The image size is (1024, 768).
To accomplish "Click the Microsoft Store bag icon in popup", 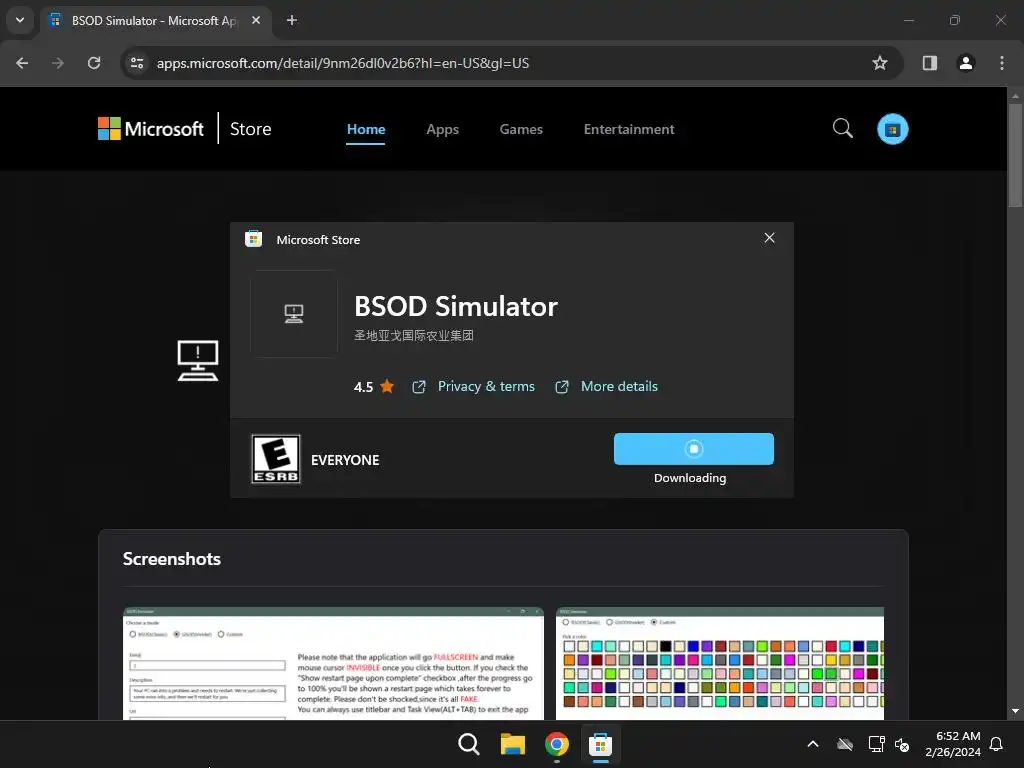I will (253, 239).
